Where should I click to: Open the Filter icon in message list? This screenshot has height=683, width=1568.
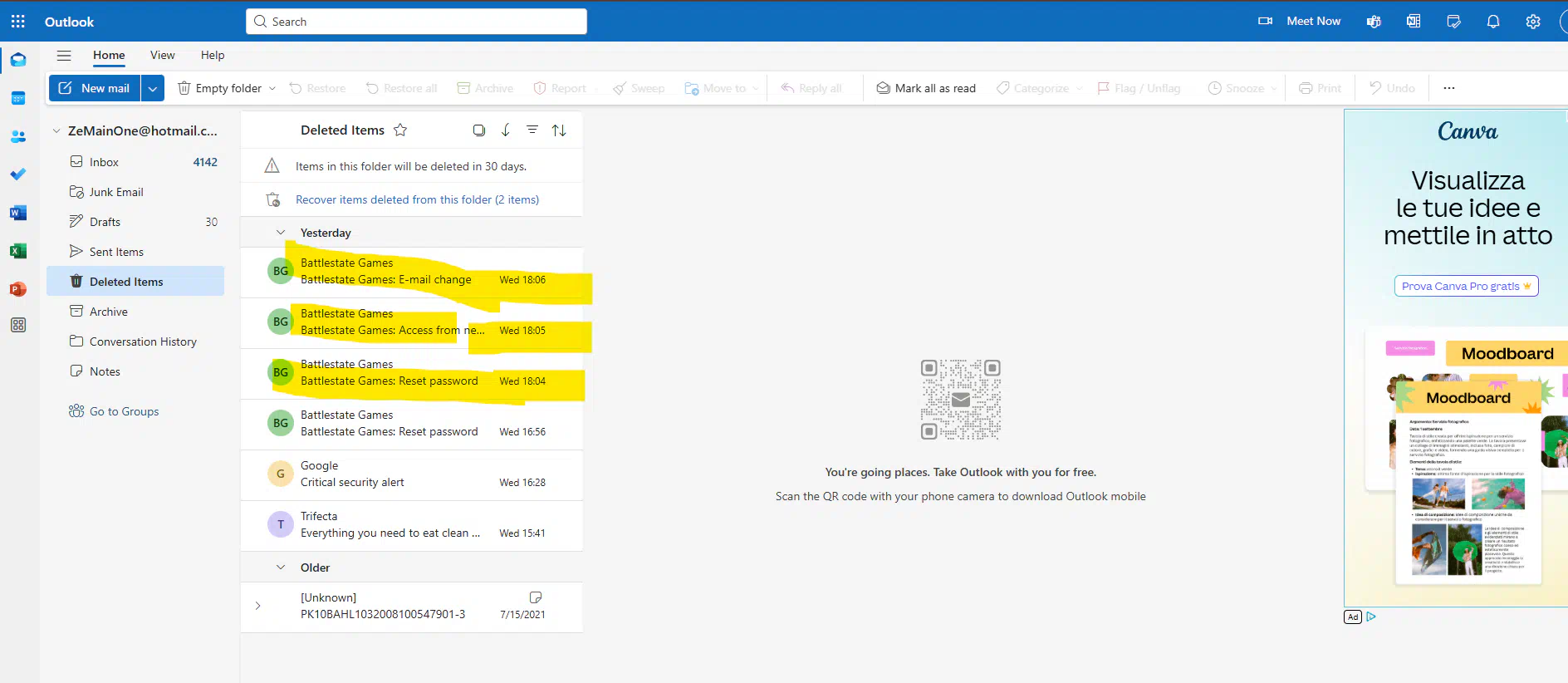[x=532, y=130]
